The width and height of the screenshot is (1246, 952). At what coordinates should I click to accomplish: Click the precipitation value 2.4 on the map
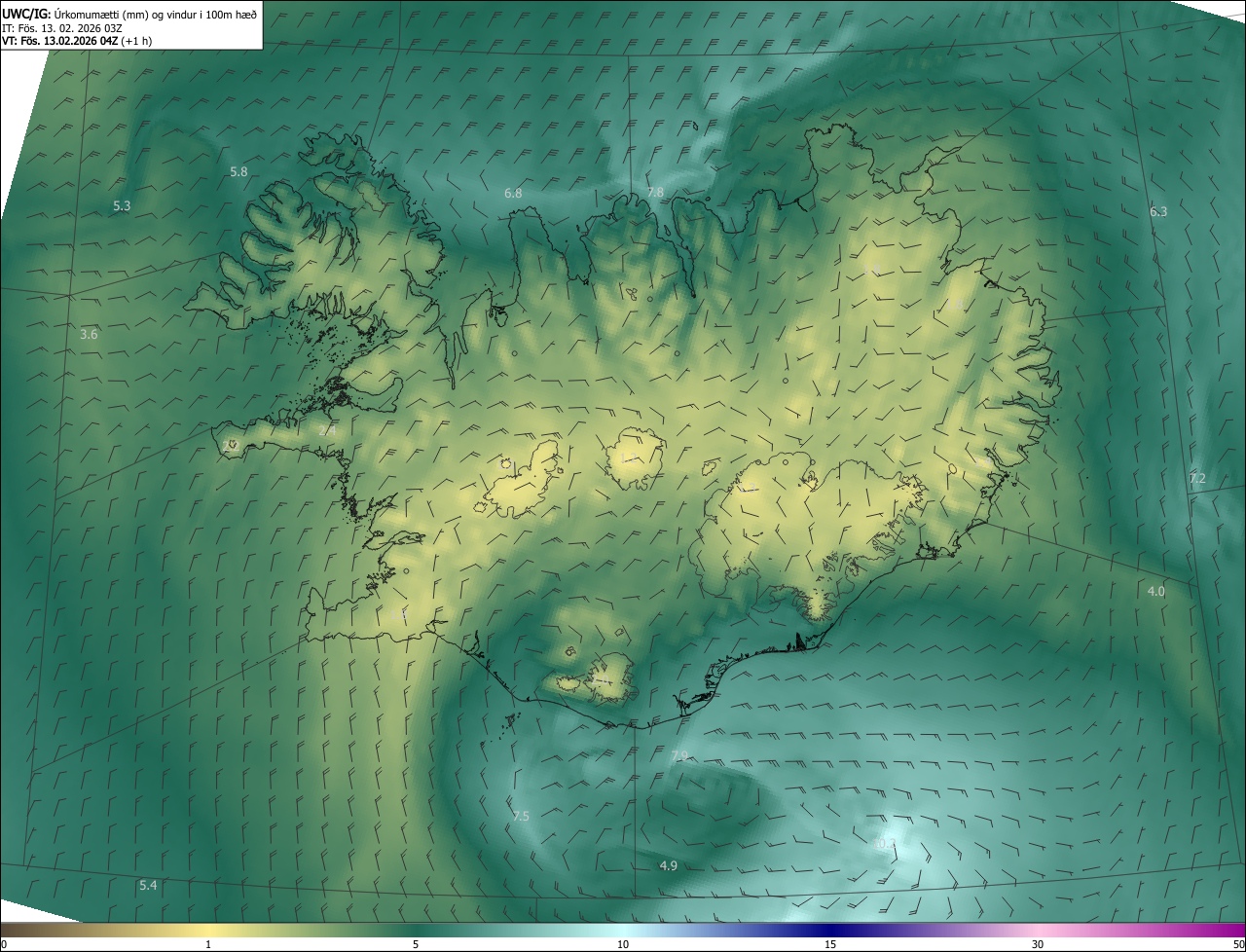click(x=328, y=429)
